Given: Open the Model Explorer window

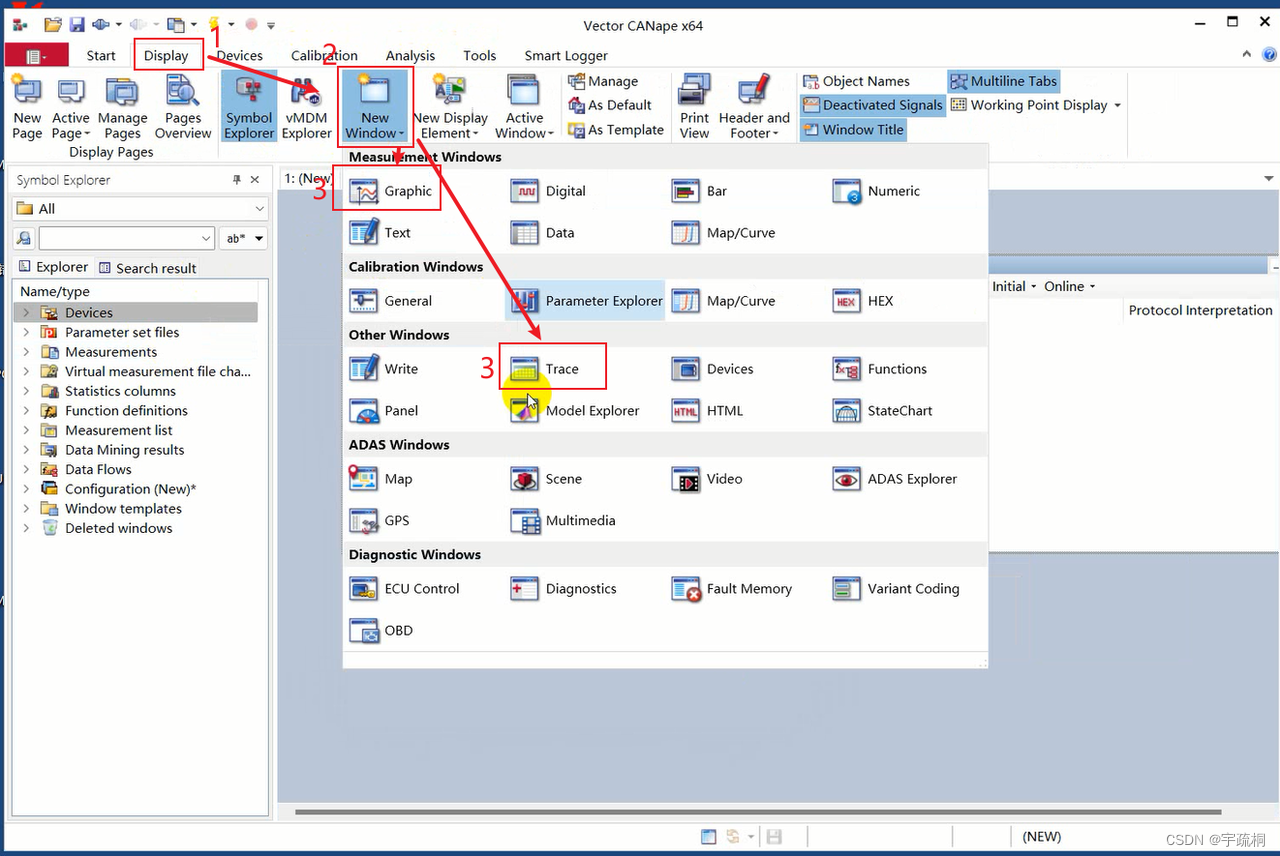Looking at the screenshot, I should click(575, 411).
